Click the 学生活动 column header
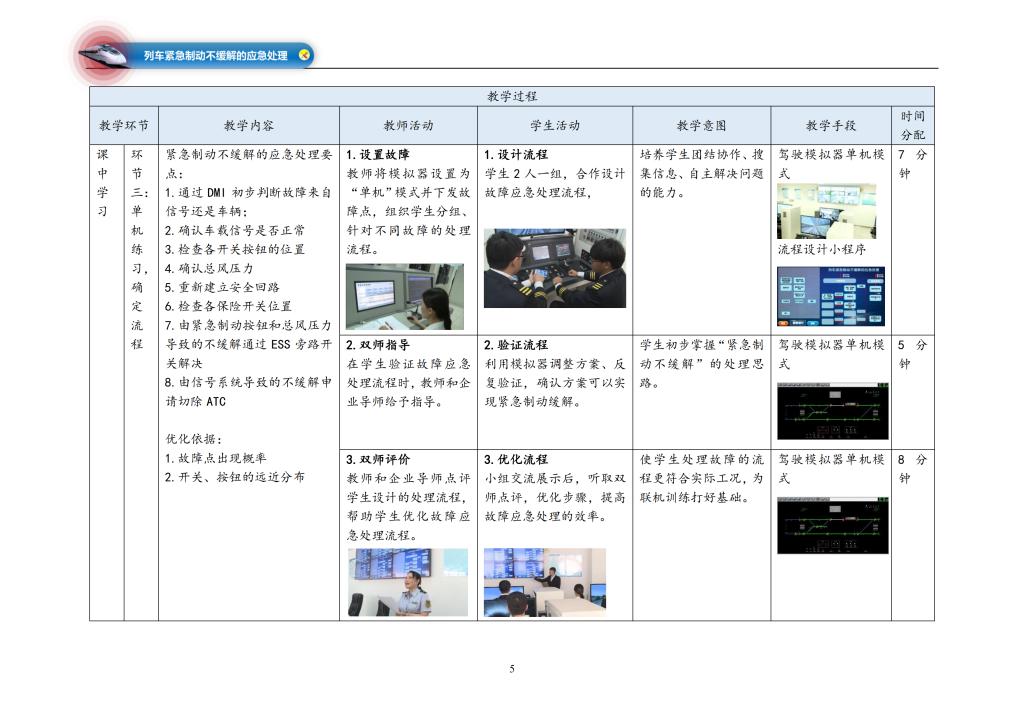The width and height of the screenshot is (1024, 724). [x=555, y=126]
